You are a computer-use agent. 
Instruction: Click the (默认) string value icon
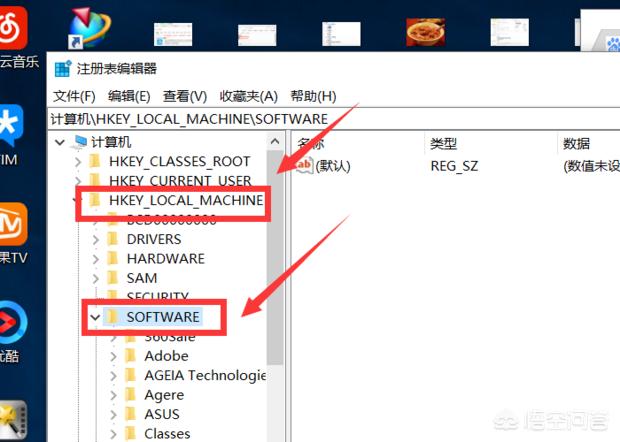303,166
